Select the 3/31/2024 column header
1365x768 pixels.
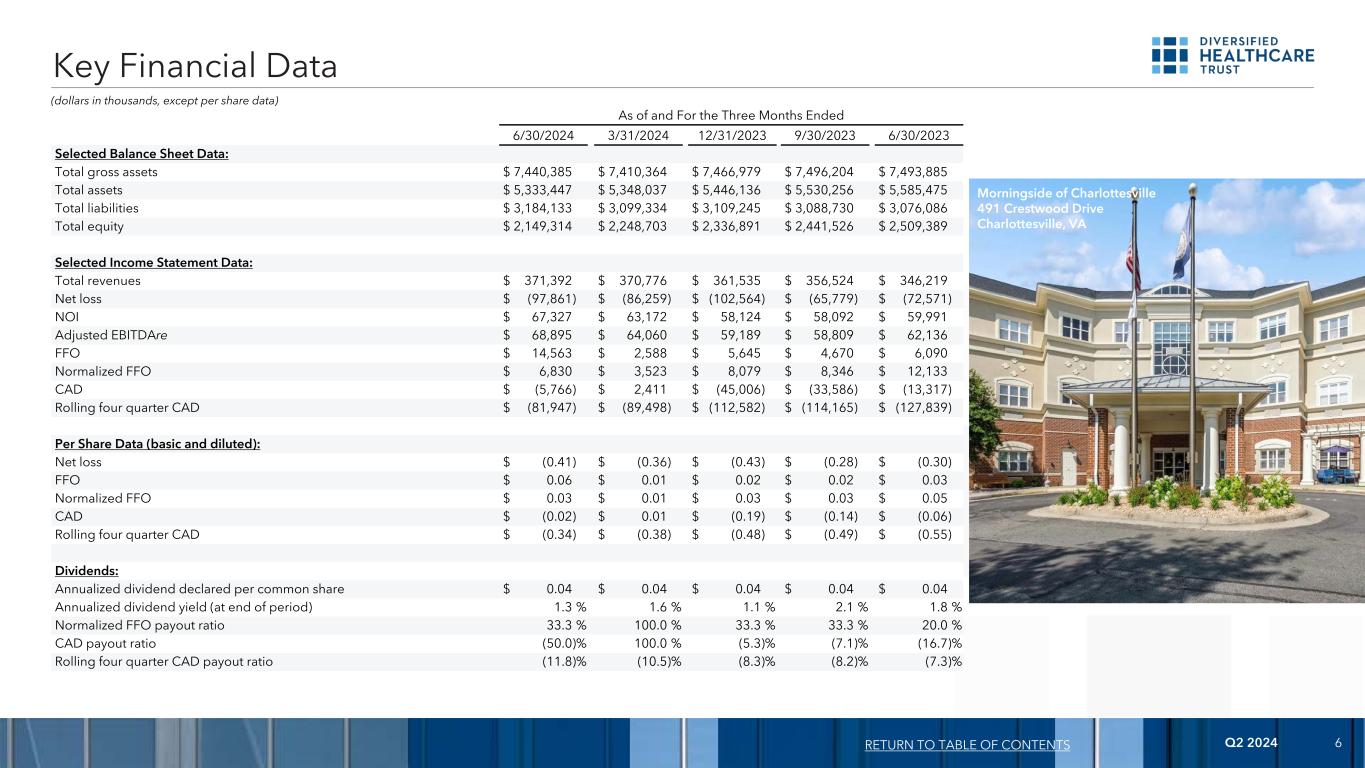[x=639, y=137]
